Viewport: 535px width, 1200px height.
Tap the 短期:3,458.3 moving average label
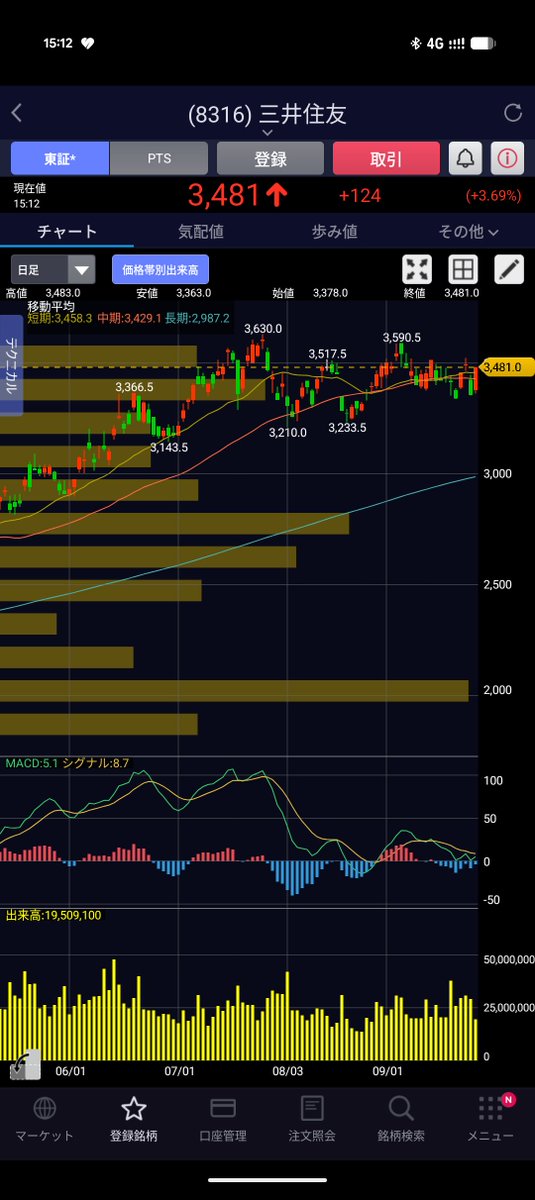click(x=59, y=317)
